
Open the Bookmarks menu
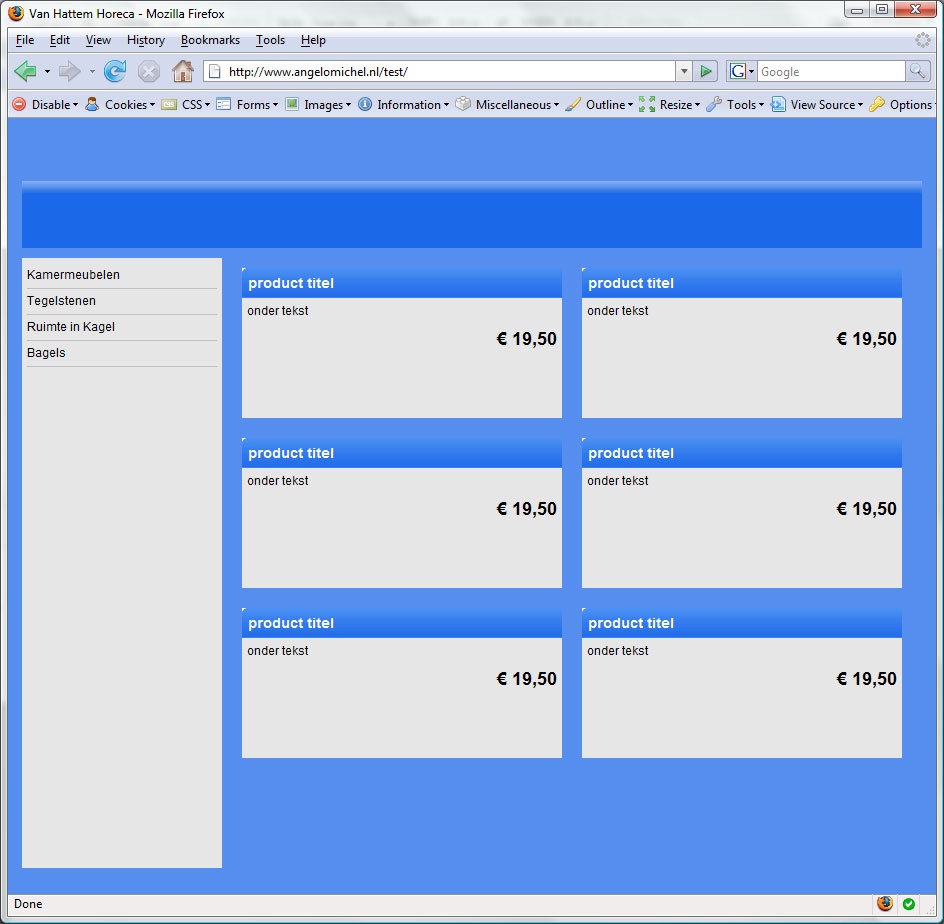tap(210, 40)
